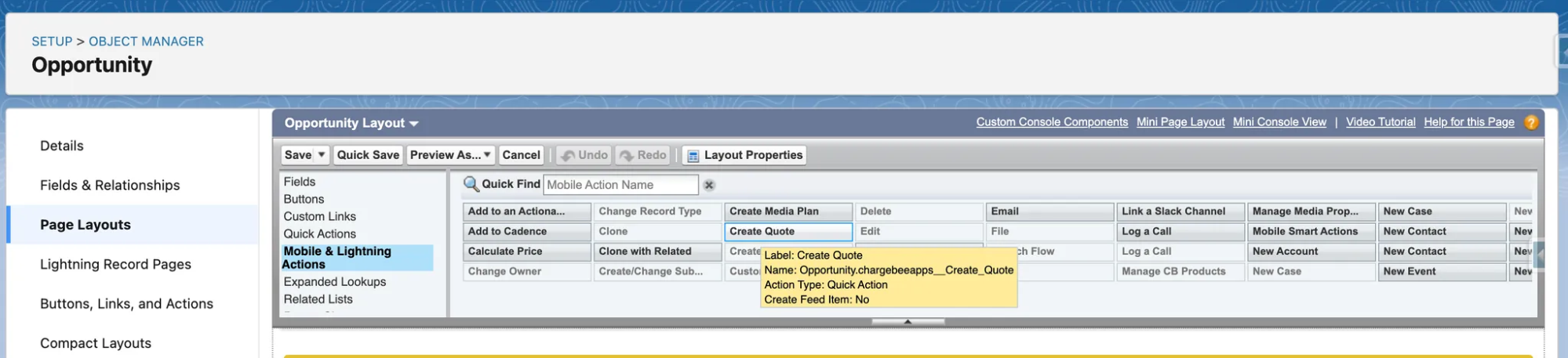Open the Custom Console Components link
The height and width of the screenshot is (358, 1568).
pyautogui.click(x=1052, y=122)
